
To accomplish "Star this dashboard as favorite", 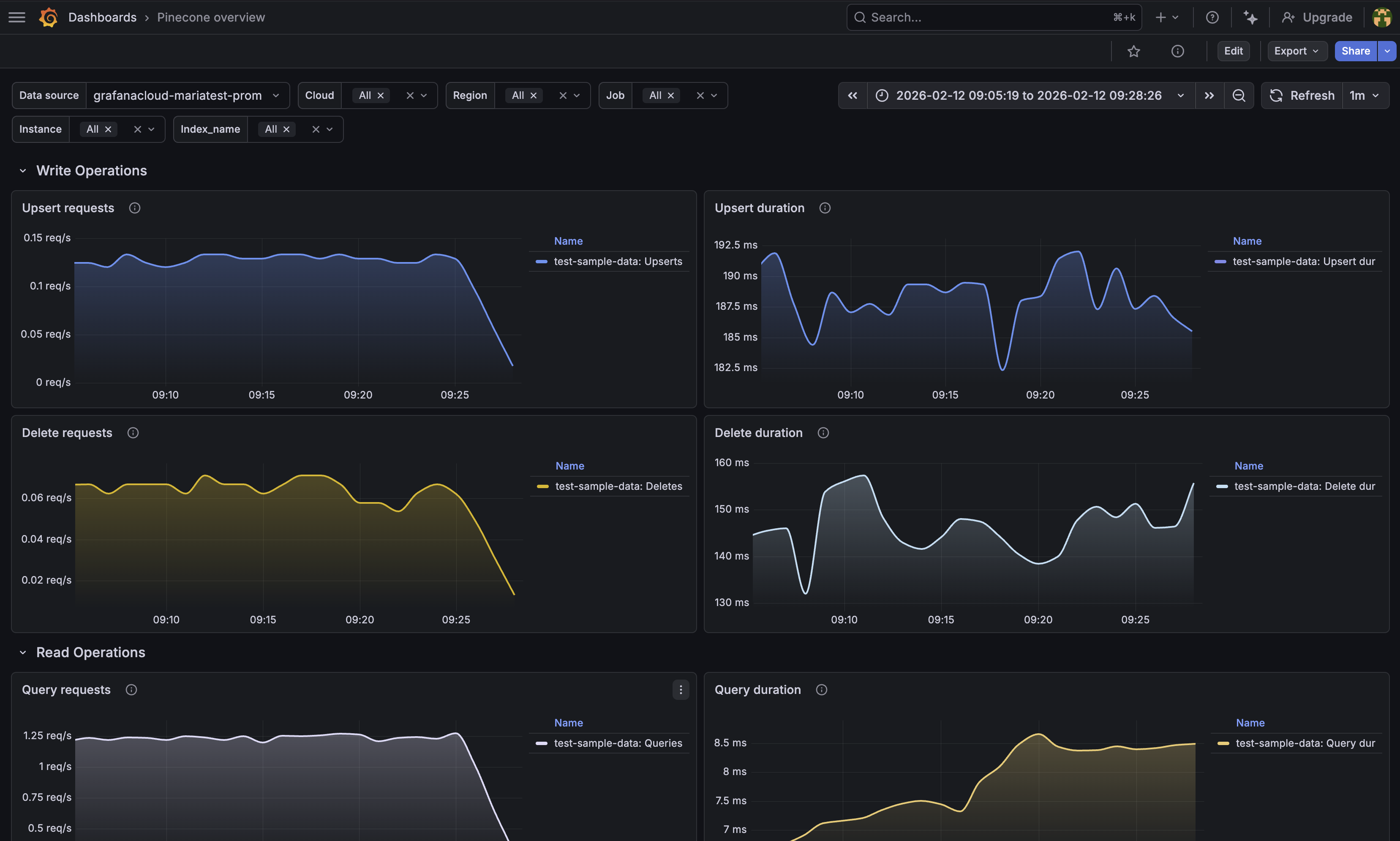I will click(1133, 51).
